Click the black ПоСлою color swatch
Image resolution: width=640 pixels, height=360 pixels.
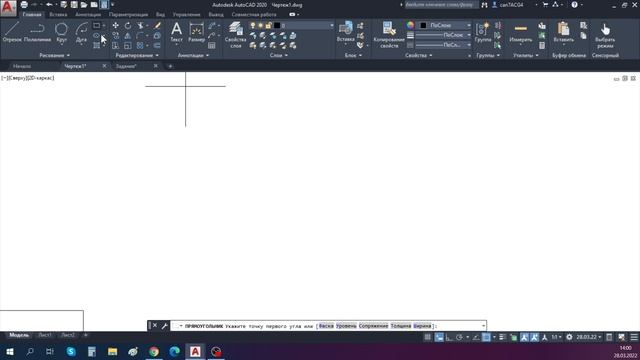click(423, 25)
